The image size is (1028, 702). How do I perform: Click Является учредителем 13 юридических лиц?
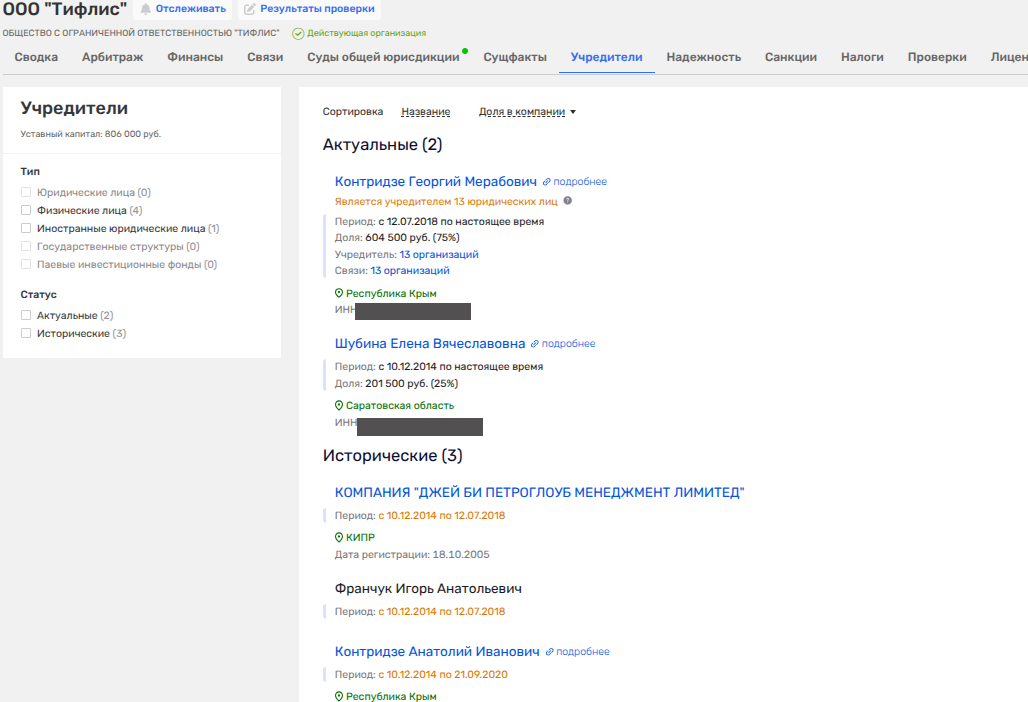446,201
